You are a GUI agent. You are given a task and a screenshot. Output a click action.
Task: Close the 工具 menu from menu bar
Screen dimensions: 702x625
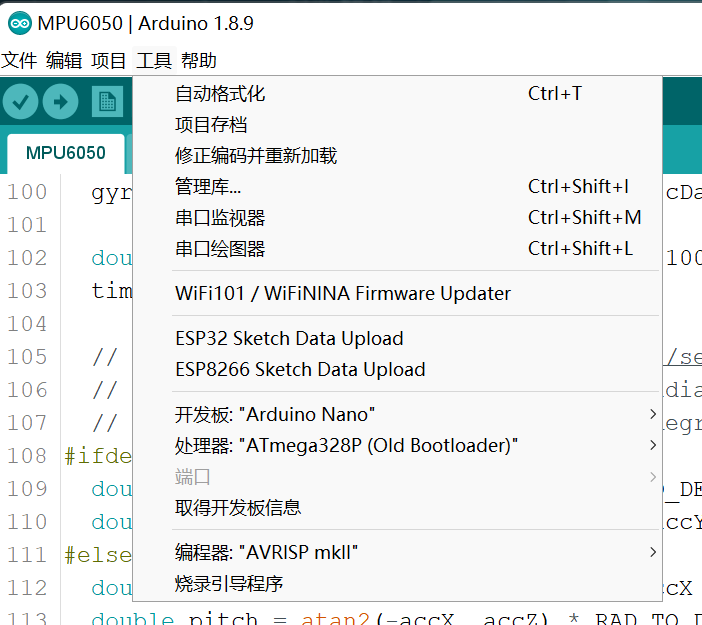pyautogui.click(x=154, y=60)
